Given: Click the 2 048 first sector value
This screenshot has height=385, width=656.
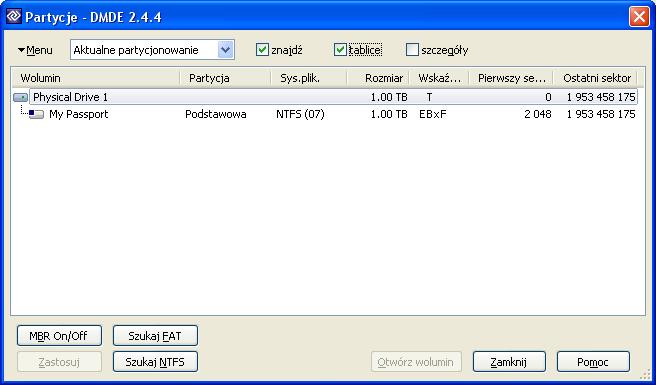Looking at the screenshot, I should click(538, 114).
